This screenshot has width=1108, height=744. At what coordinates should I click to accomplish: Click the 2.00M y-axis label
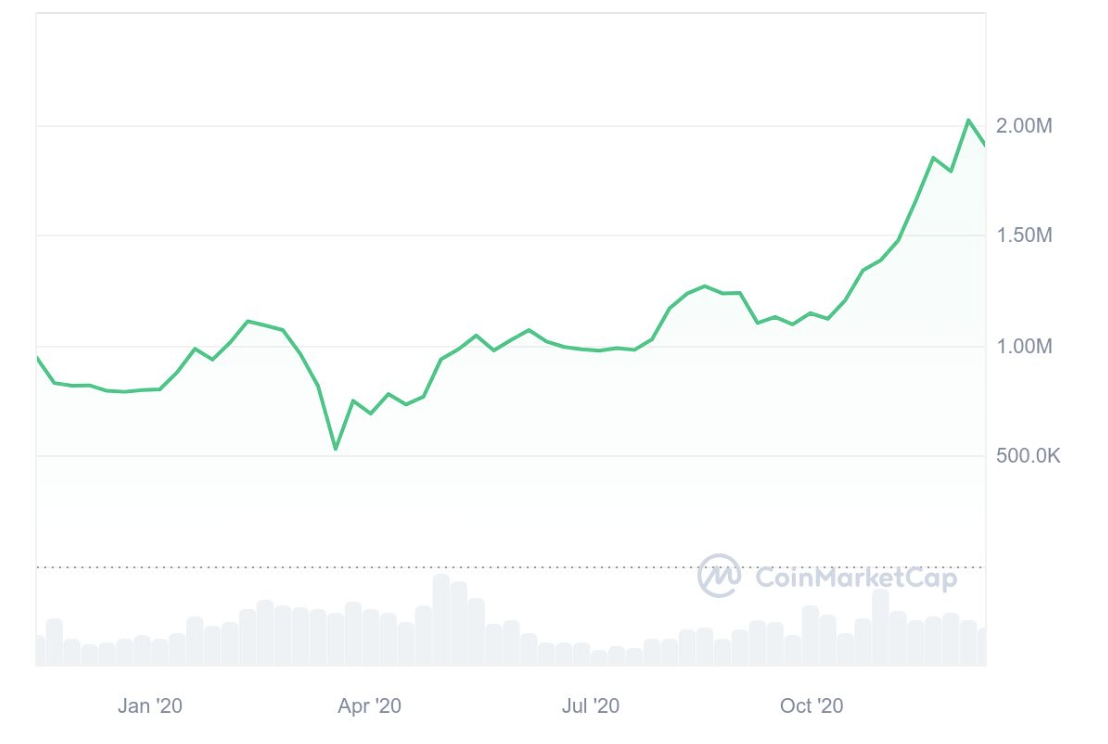pyautogui.click(x=1024, y=126)
